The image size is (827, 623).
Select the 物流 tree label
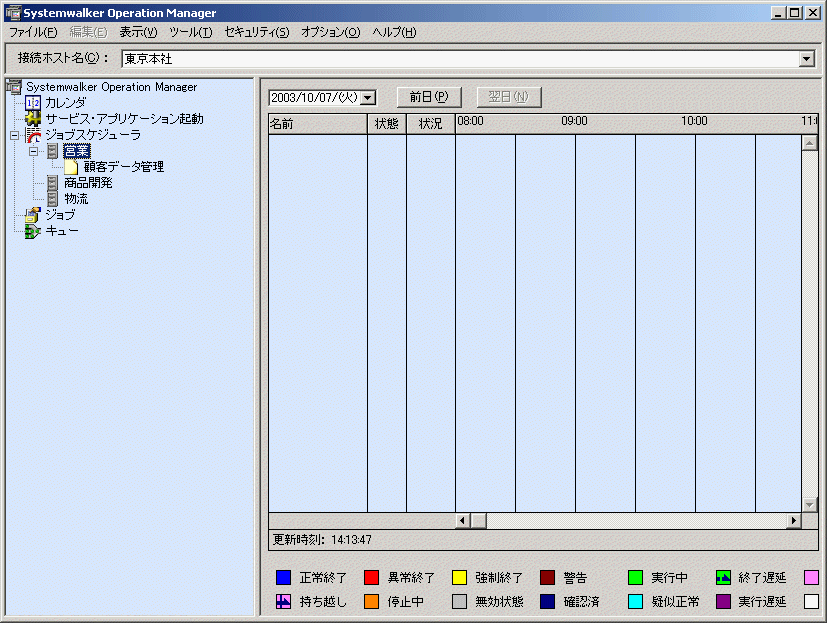tap(76, 199)
